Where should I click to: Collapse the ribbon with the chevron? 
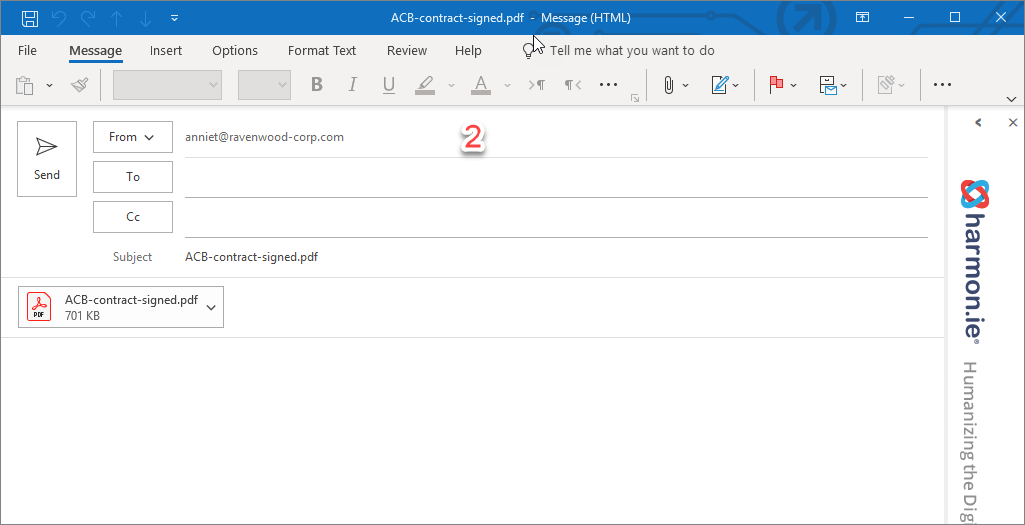coord(1012,99)
